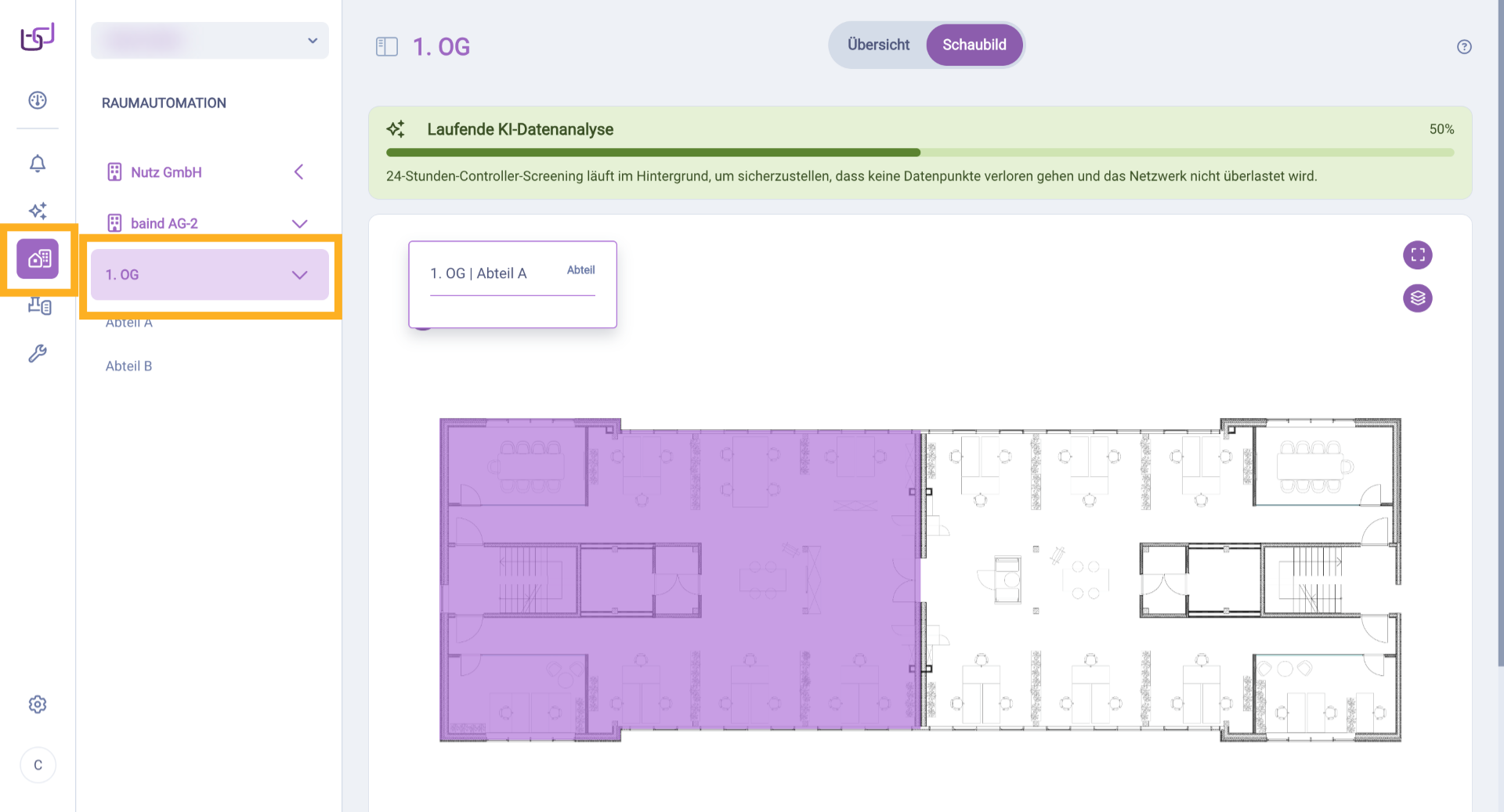1504x812 pixels.
Task: Toggle the sidebar panel icon beside 1. OG
Action: click(387, 47)
